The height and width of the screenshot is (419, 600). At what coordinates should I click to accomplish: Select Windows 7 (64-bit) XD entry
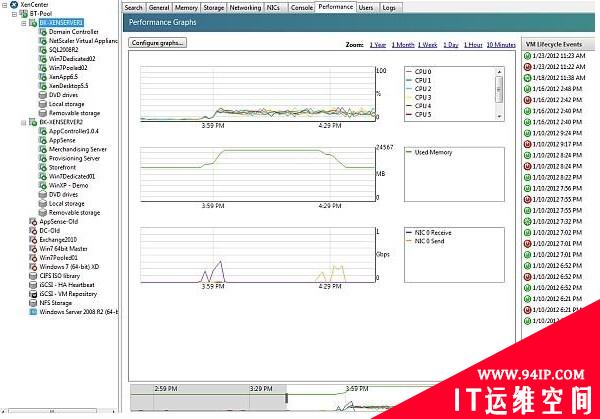tap(69, 267)
